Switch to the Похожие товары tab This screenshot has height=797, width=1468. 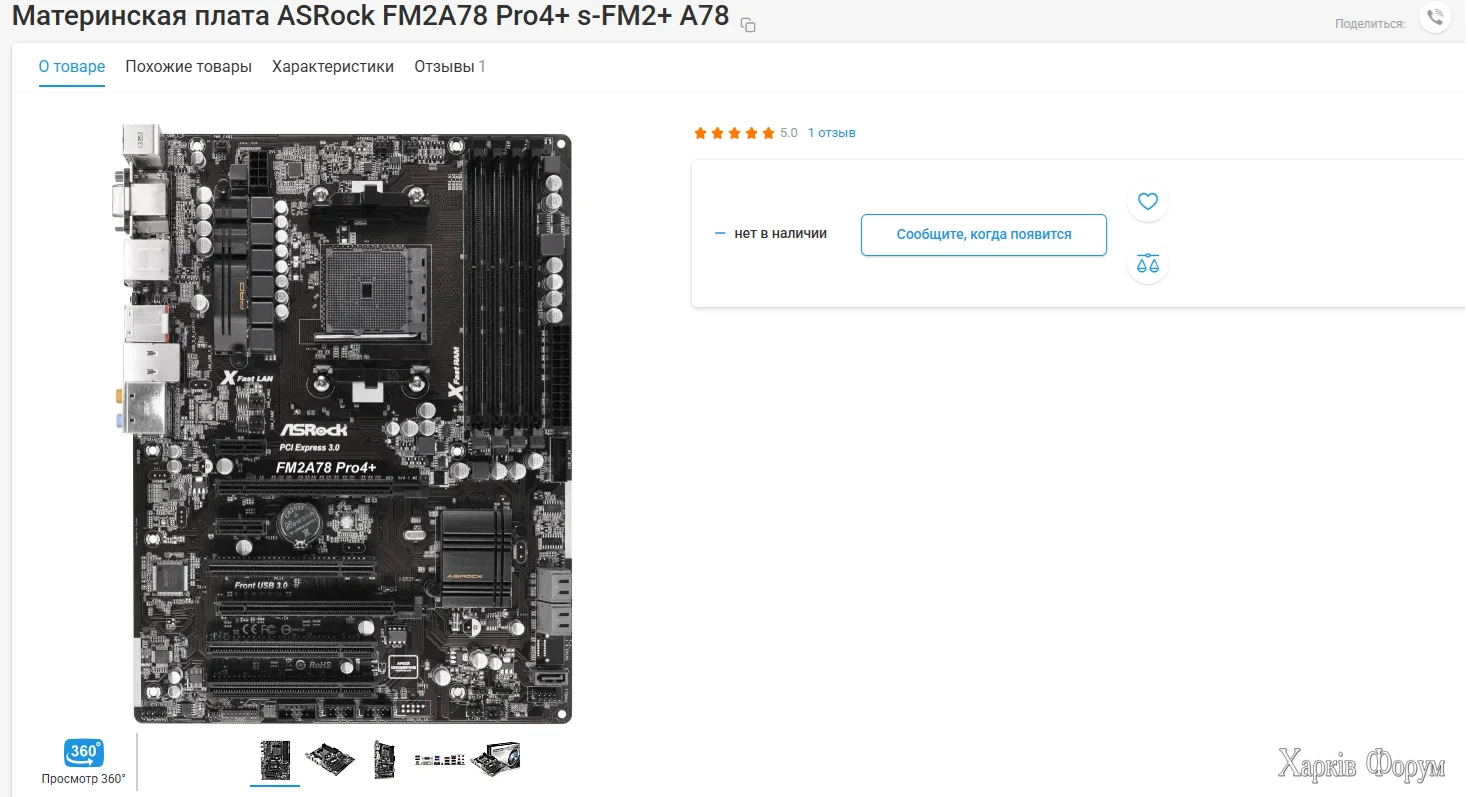188,67
